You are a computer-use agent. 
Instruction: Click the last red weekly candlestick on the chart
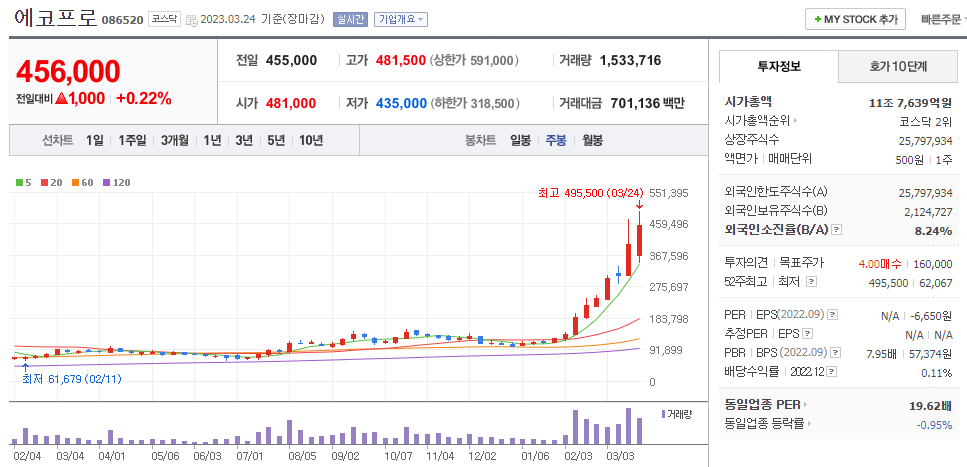point(640,238)
